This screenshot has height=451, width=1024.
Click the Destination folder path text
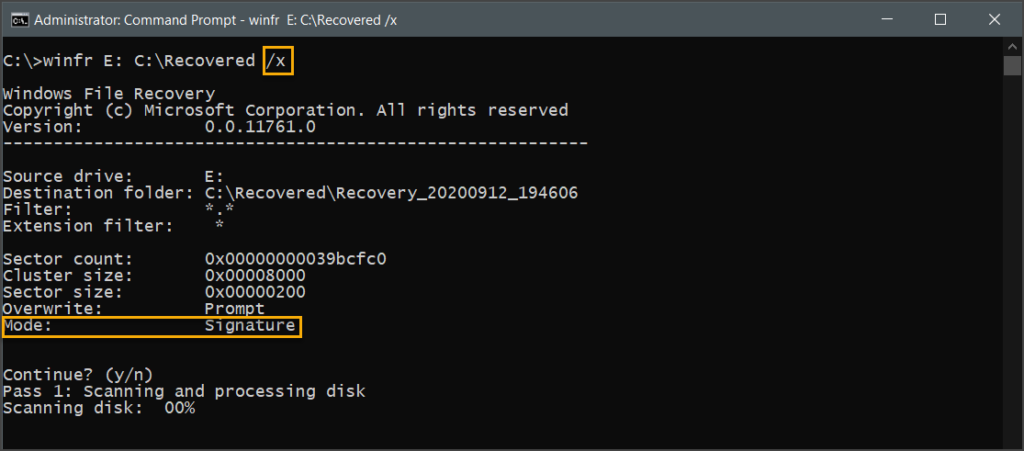tap(391, 193)
